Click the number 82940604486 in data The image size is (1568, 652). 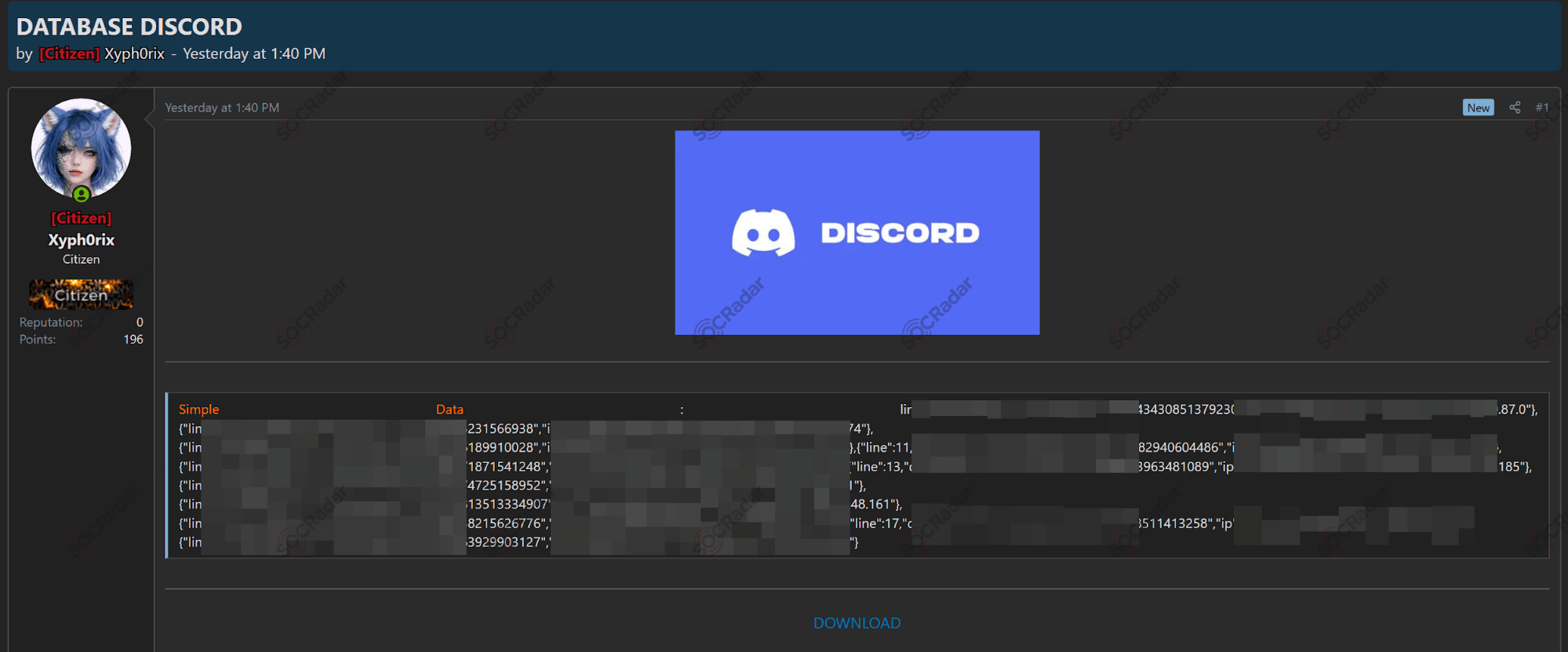[1180, 447]
